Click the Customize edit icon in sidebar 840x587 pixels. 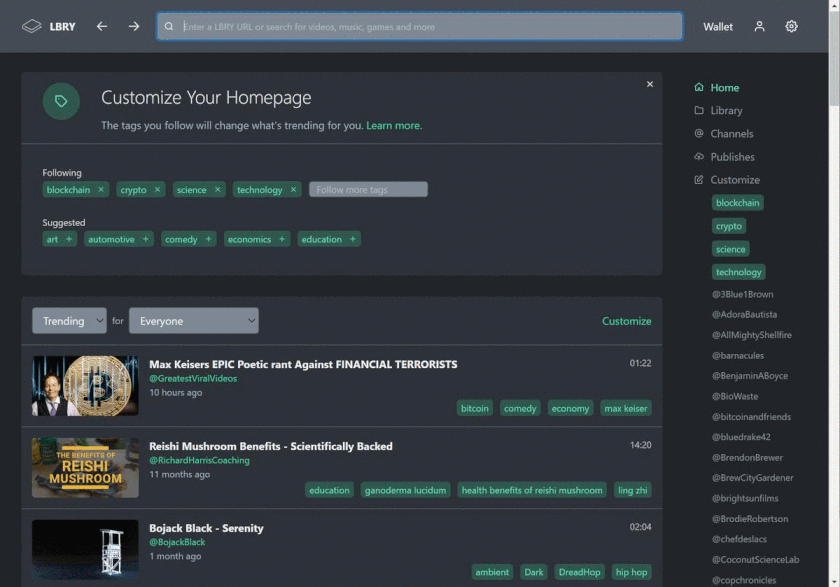pos(699,179)
